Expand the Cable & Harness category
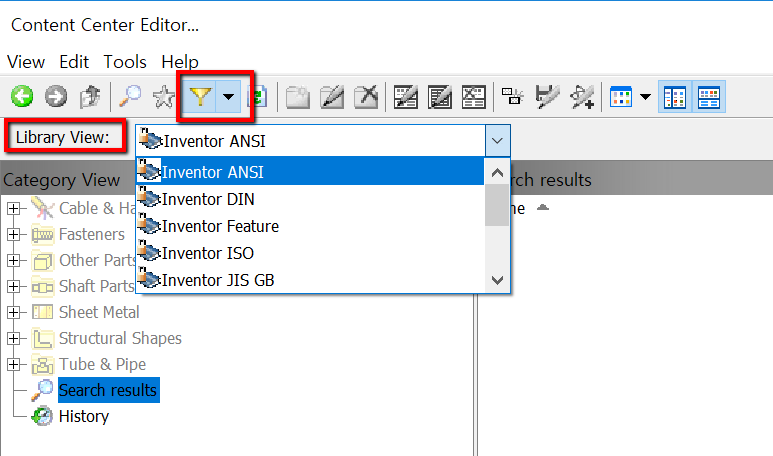This screenshot has width=773, height=456. (x=14, y=209)
